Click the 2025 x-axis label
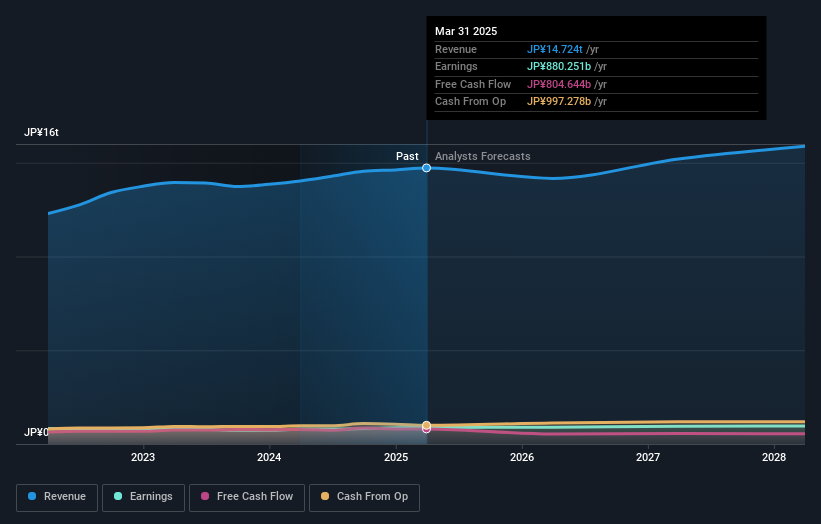 [x=396, y=457]
